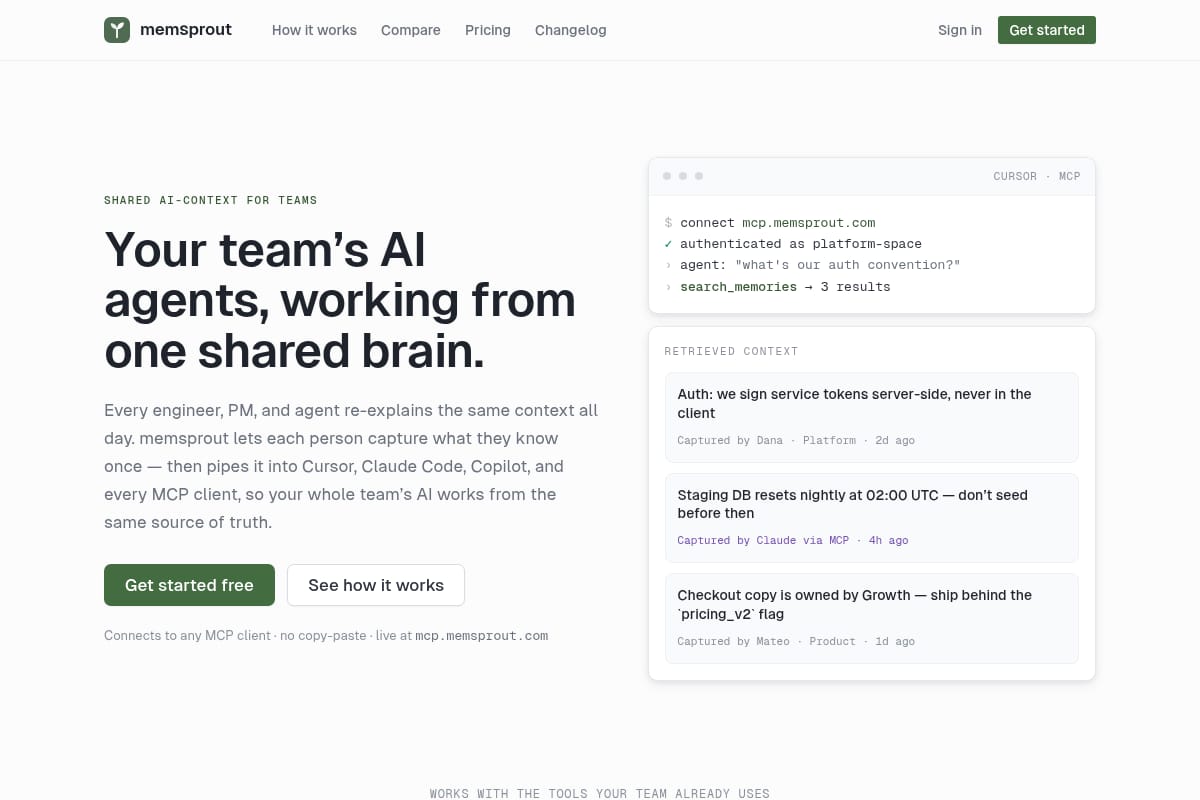Click the CURSOR · MCP terminal label
Image resolution: width=1200 pixels, height=800 pixels.
coord(1037,176)
